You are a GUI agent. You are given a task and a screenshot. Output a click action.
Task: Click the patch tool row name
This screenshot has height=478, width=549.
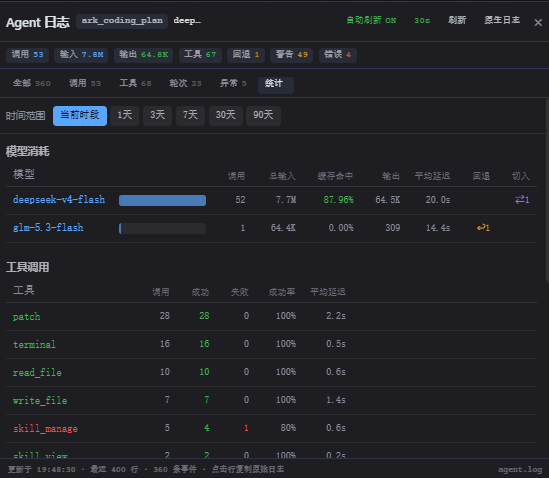point(27,317)
